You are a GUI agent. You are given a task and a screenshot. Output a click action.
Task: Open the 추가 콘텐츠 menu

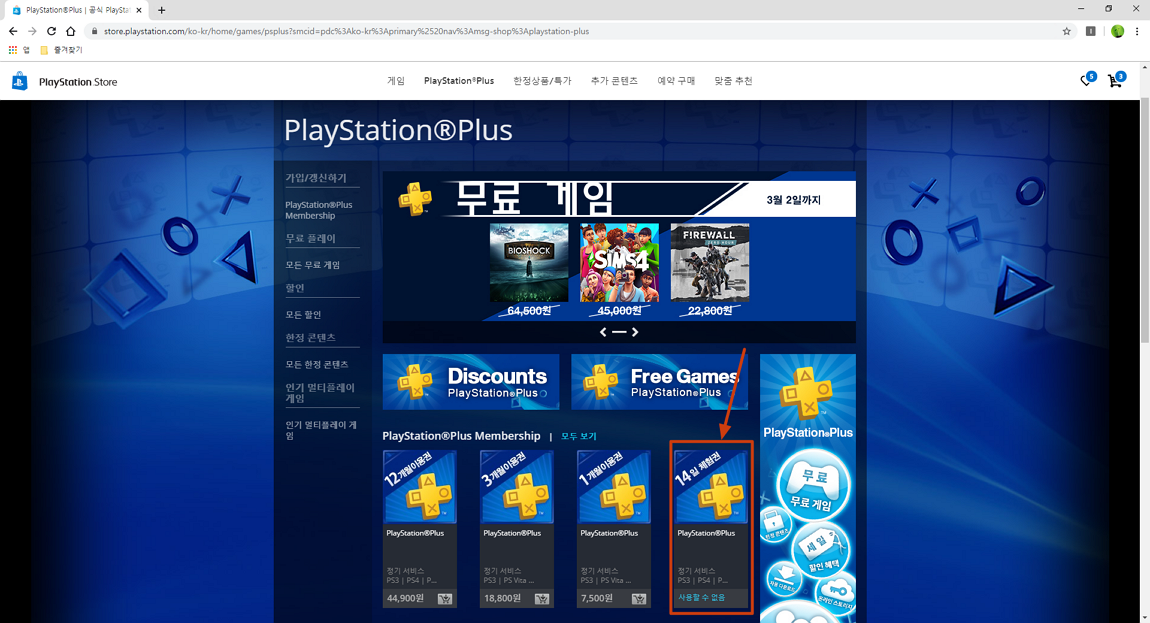pyautogui.click(x=614, y=81)
